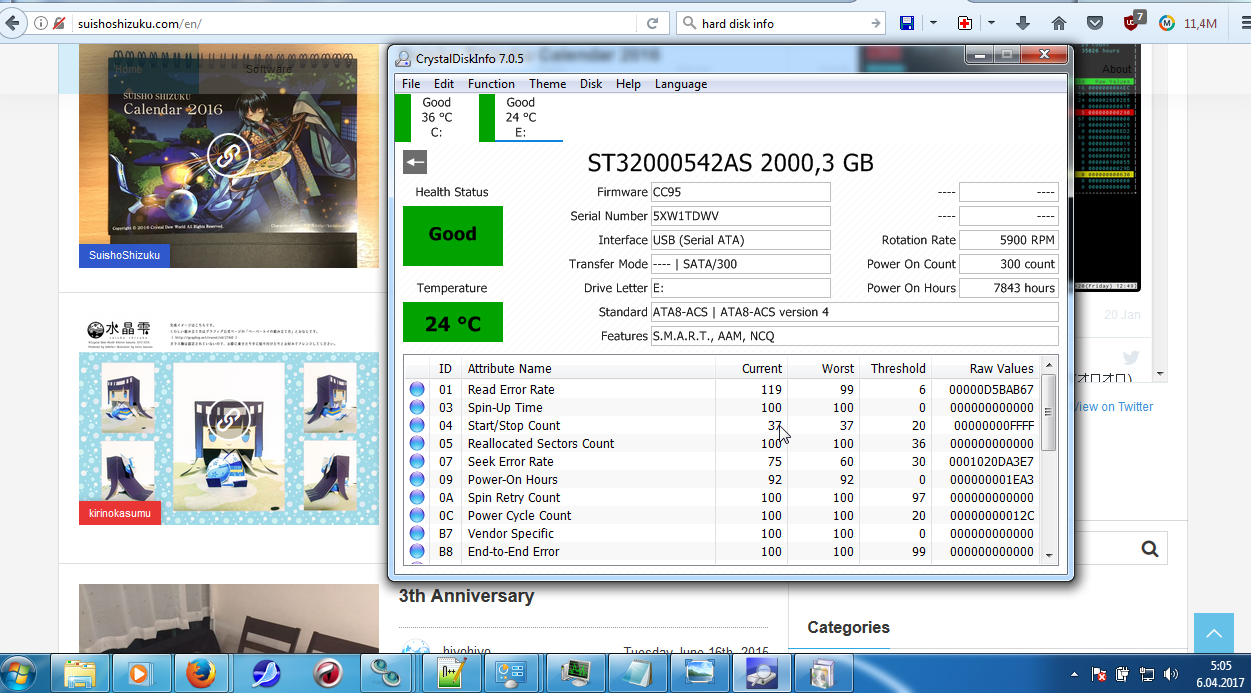
Task: Open the Disk menu
Action: tap(591, 84)
